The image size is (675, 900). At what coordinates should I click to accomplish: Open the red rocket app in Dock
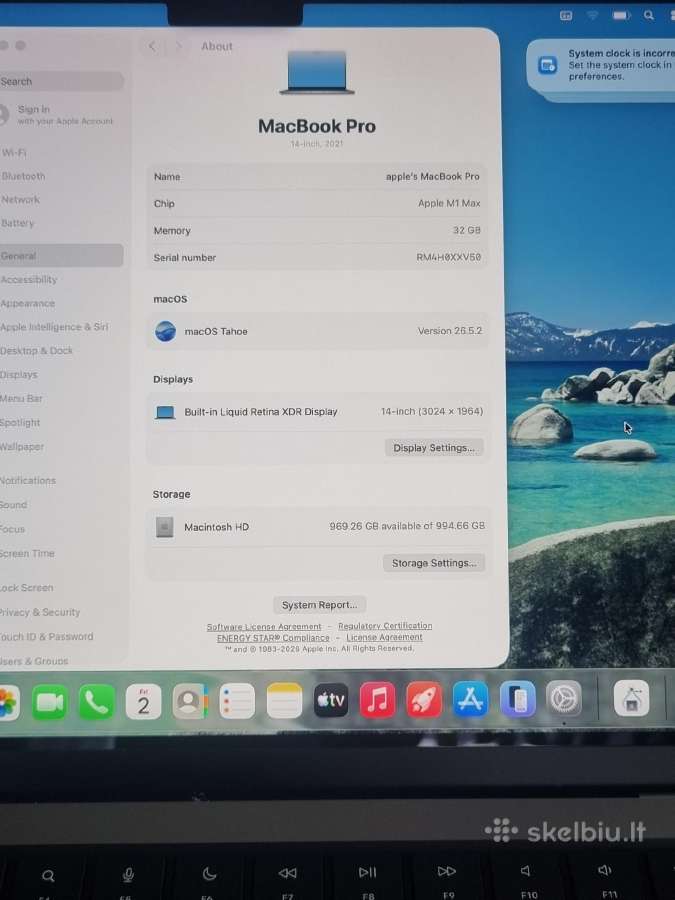pyautogui.click(x=424, y=699)
